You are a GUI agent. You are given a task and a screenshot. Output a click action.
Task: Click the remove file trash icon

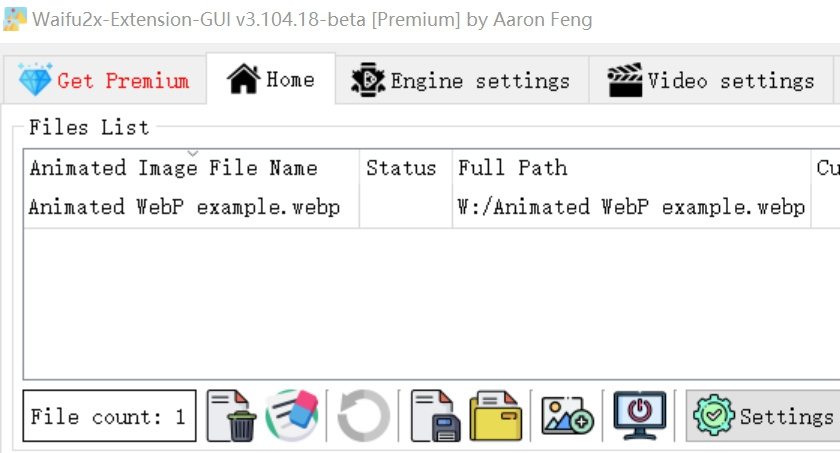pyautogui.click(x=231, y=416)
